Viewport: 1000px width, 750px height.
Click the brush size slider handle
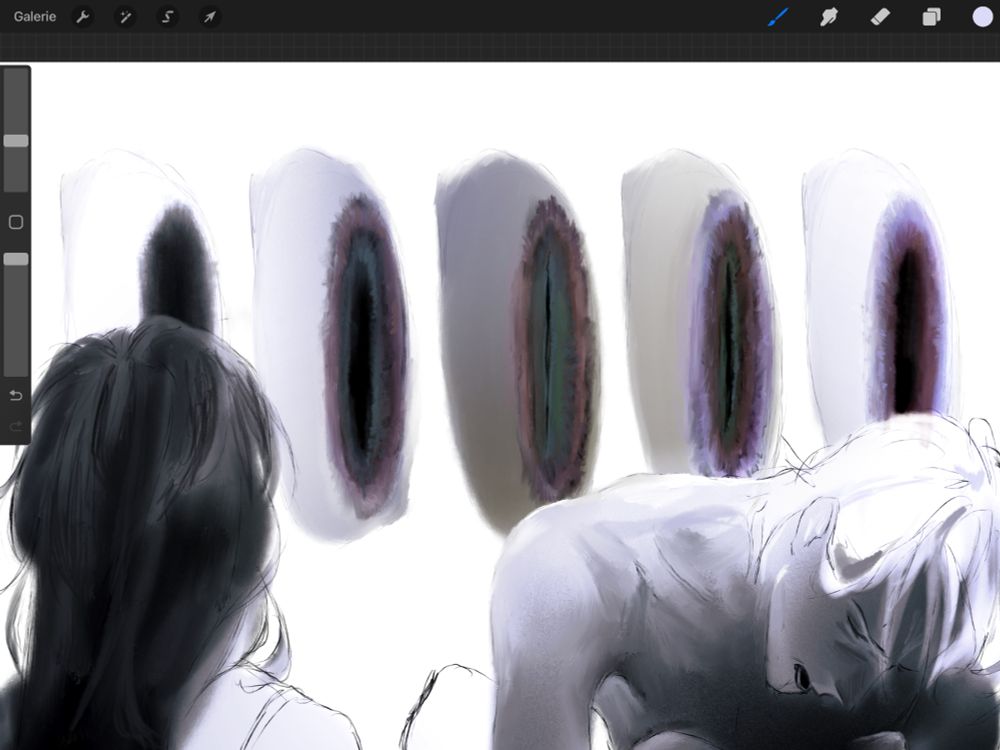pyautogui.click(x=16, y=141)
